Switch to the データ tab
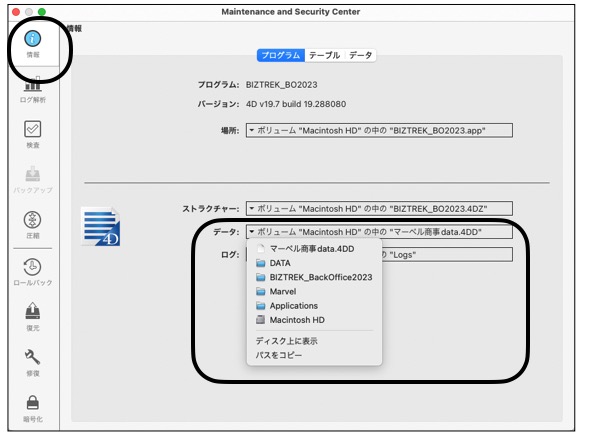 (360, 55)
